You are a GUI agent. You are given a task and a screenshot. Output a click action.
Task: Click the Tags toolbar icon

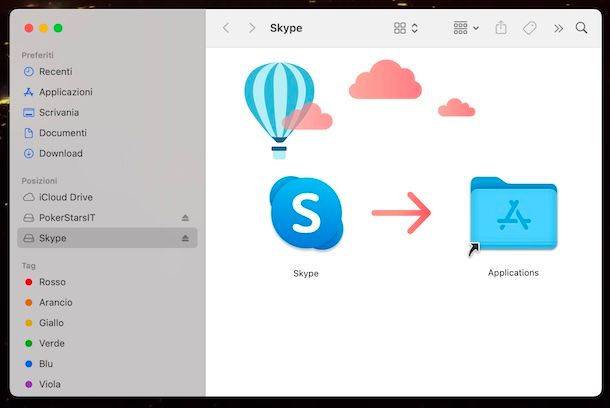point(529,28)
